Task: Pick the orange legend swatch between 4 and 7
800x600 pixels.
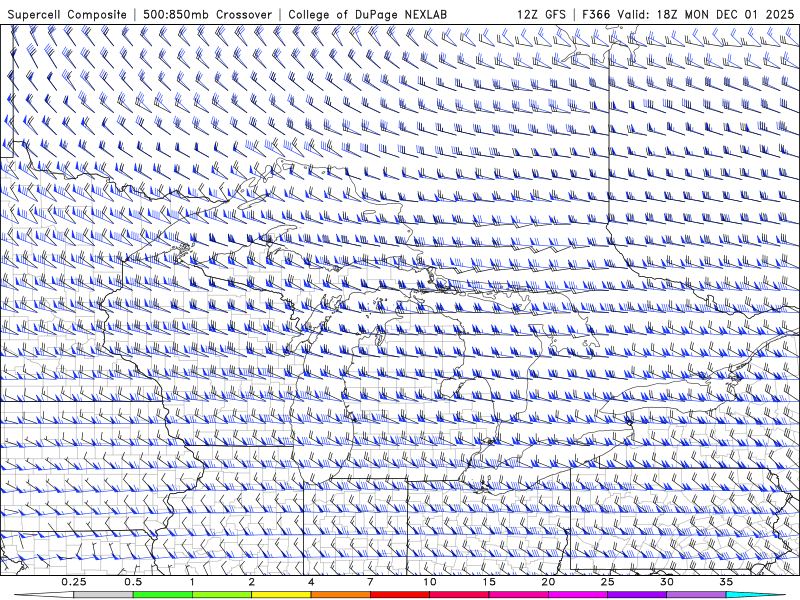Action: point(340,595)
